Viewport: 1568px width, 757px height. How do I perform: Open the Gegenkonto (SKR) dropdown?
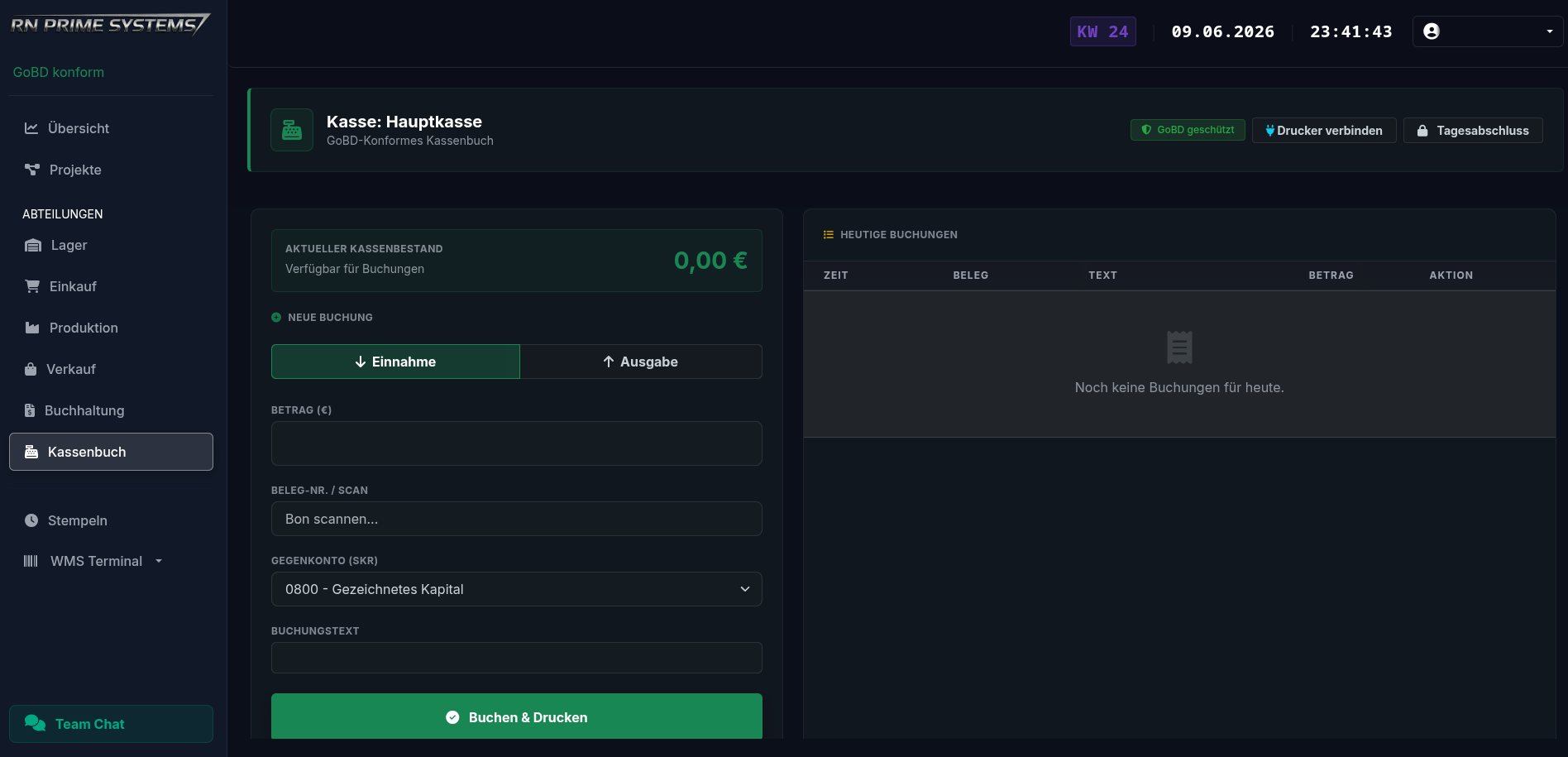[x=517, y=589]
